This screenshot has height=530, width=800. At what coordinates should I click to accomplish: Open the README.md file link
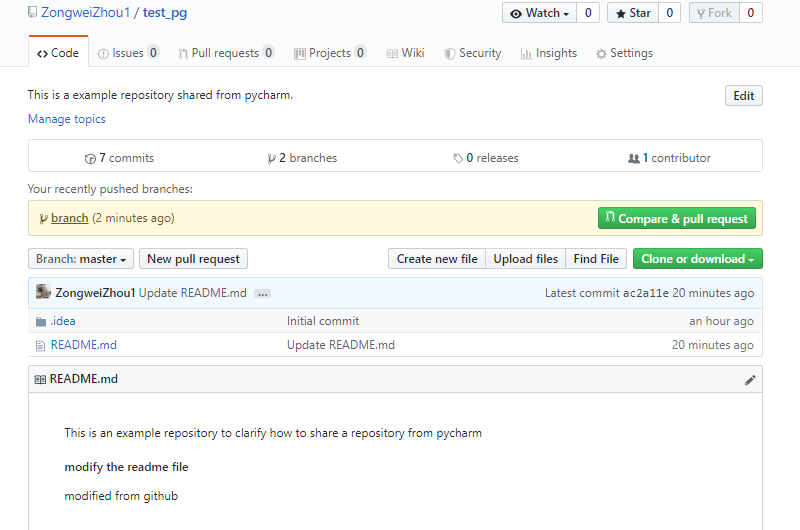84,345
